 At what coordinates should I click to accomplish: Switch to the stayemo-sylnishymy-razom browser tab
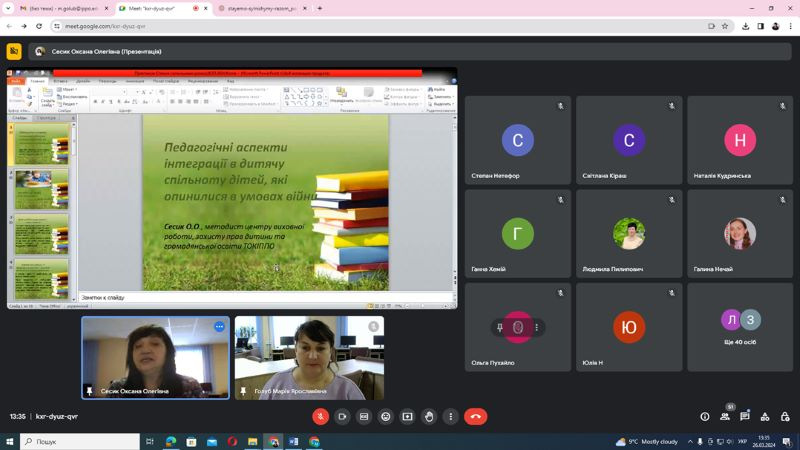(x=262, y=9)
